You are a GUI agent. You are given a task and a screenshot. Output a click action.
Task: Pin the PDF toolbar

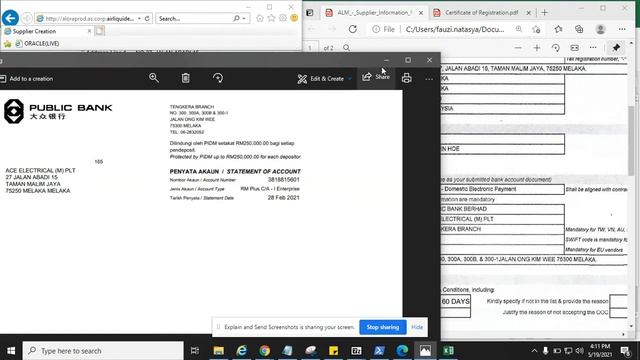pyautogui.click(x=616, y=48)
